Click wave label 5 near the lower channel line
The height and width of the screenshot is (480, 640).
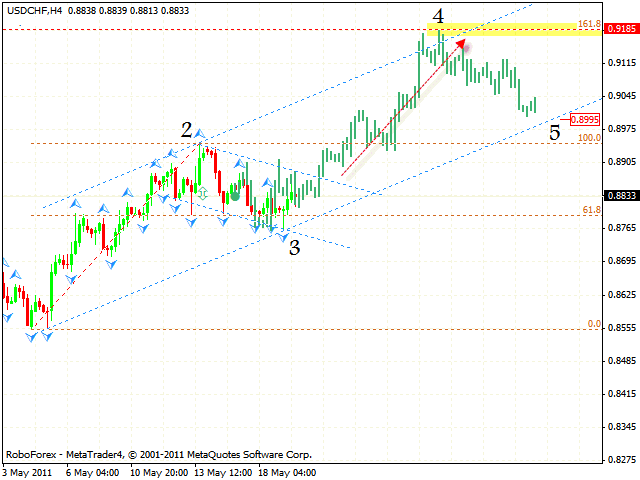click(554, 132)
